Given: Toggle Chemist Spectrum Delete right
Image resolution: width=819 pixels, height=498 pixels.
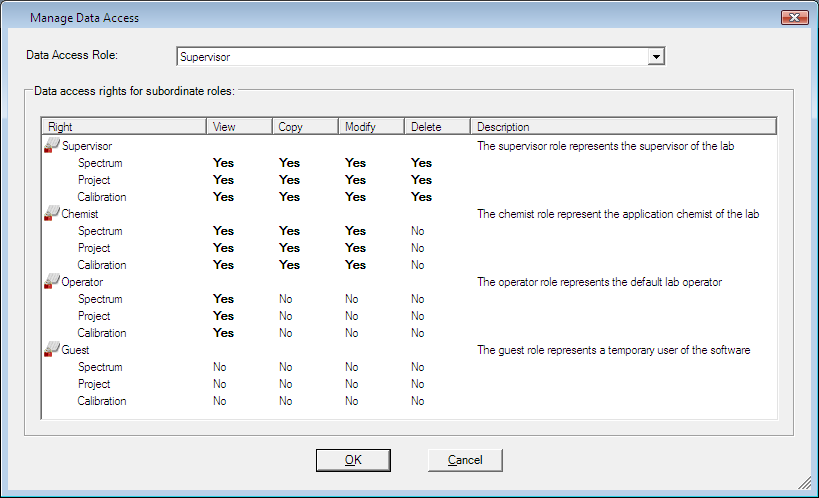Looking at the screenshot, I should (417, 231).
